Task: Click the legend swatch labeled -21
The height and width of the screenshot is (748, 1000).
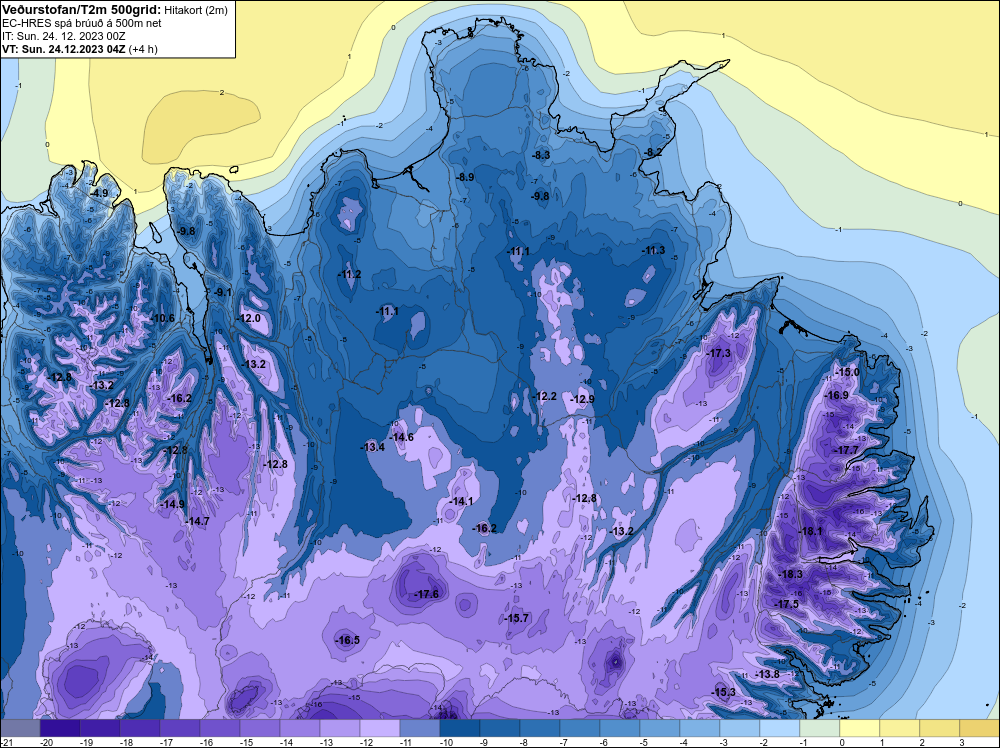Action: pos(20,728)
